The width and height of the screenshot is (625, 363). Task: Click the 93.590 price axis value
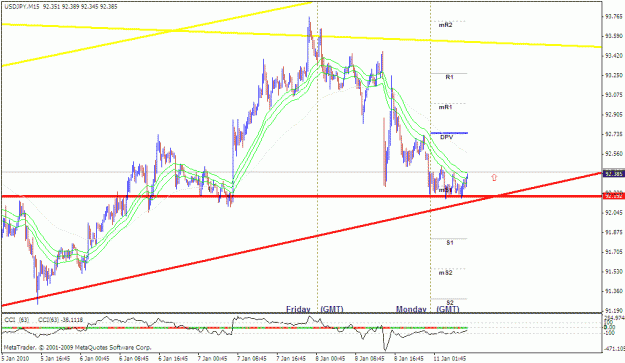pos(614,36)
